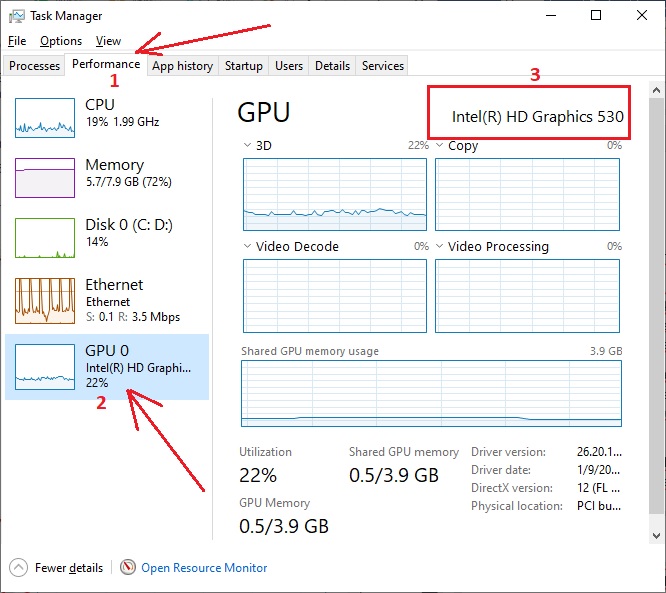Switch to the Processes tab
Screen dimensions: 666x593
tap(34, 66)
